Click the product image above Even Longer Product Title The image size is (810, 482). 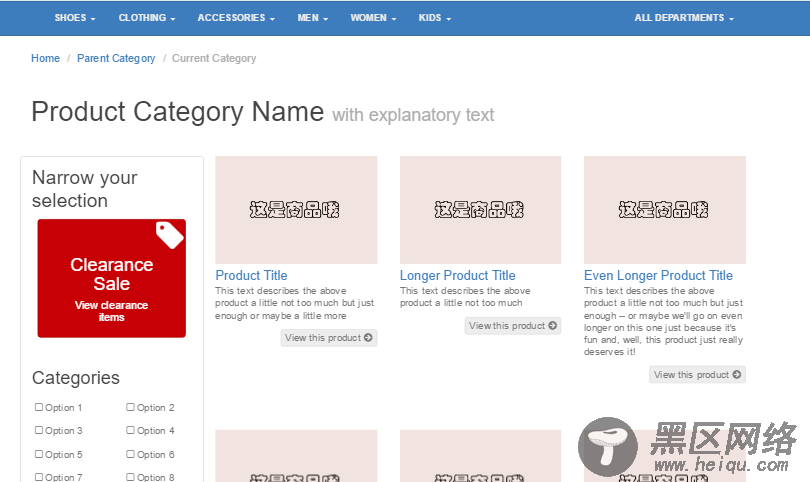[665, 210]
